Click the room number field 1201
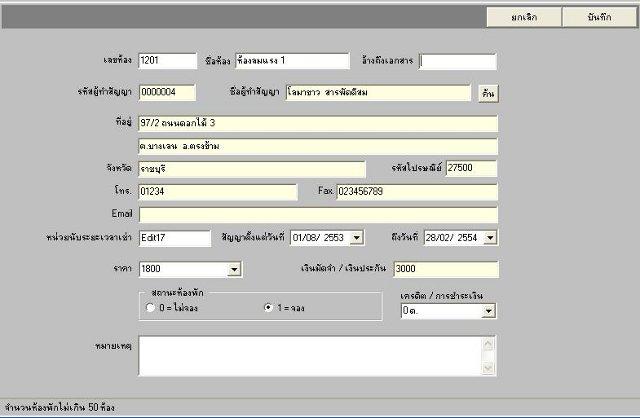640x418 pixels. pyautogui.click(x=167, y=61)
